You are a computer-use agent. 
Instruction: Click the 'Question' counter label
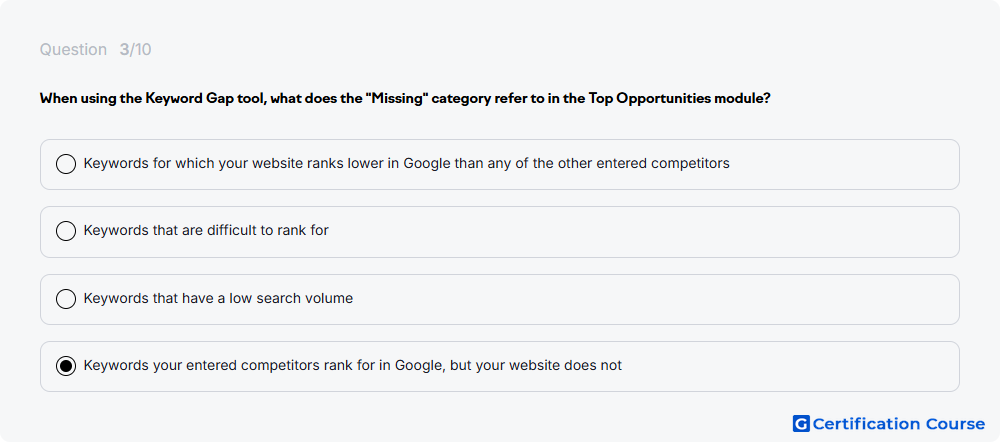[73, 50]
